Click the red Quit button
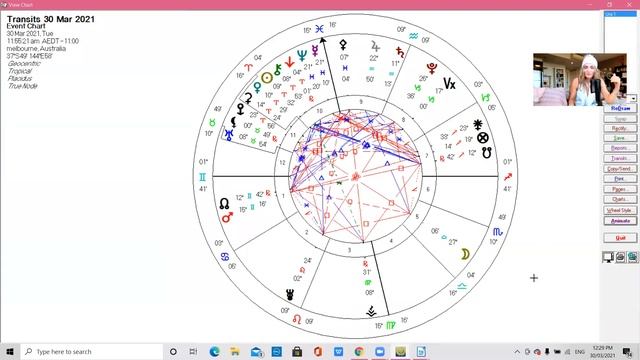 click(x=620, y=238)
